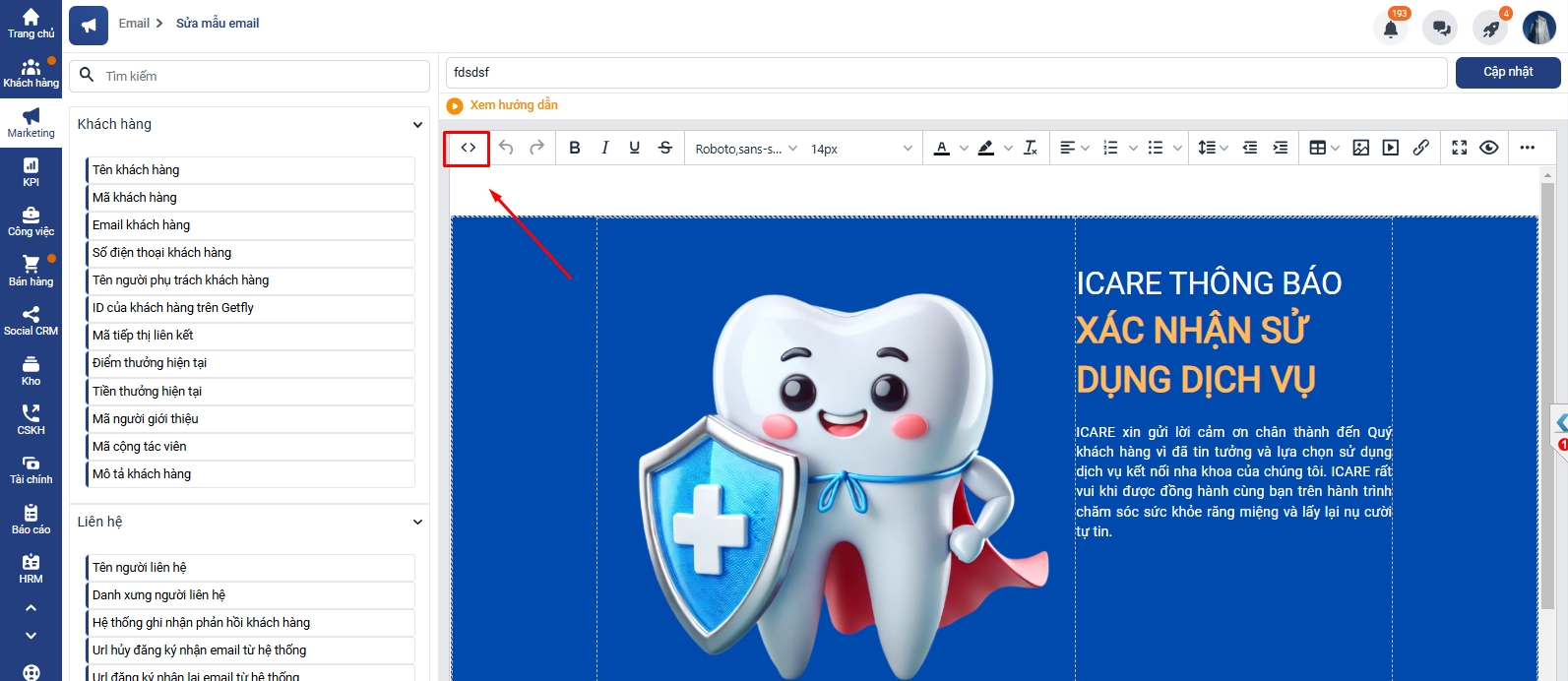Click the Cập nhật button

(1507, 72)
